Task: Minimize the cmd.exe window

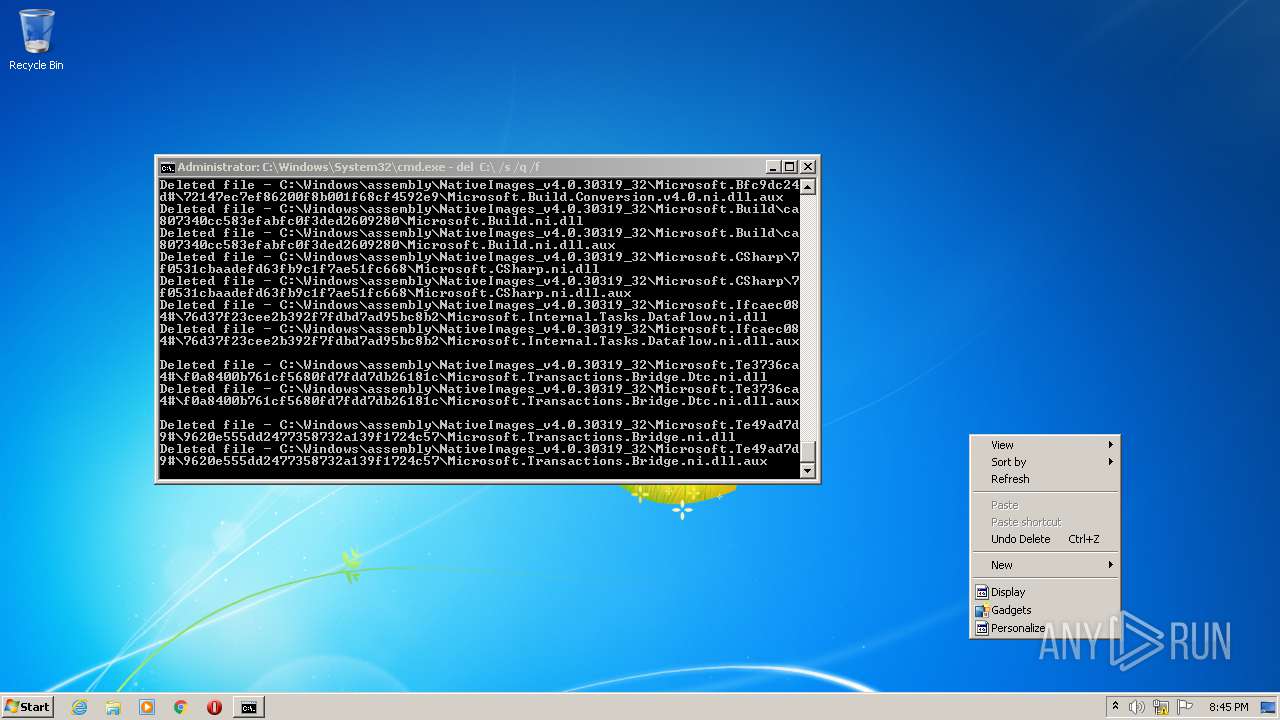Action: pos(773,167)
